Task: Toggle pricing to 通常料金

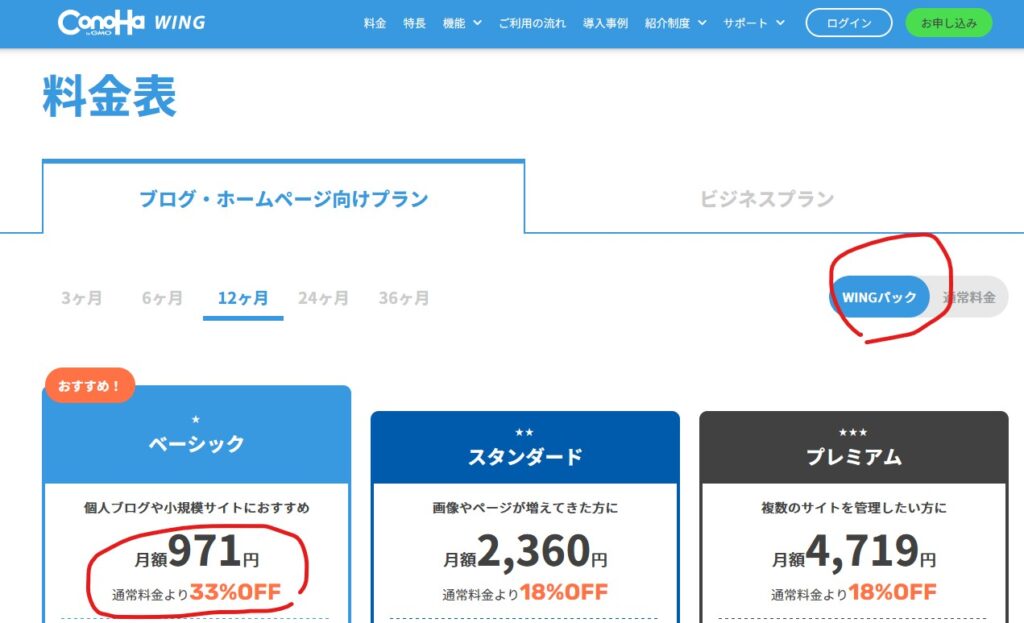Action: coord(968,297)
